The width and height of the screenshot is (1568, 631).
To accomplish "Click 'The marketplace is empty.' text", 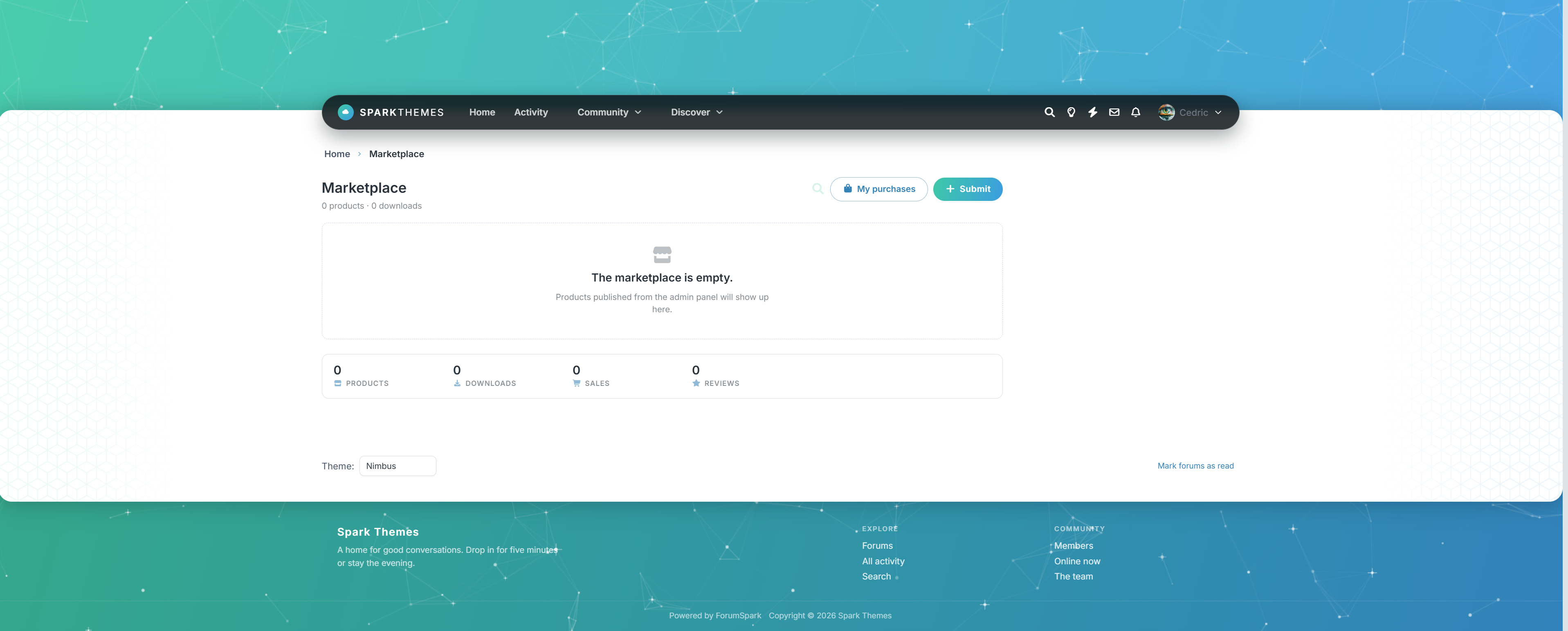I will point(662,278).
